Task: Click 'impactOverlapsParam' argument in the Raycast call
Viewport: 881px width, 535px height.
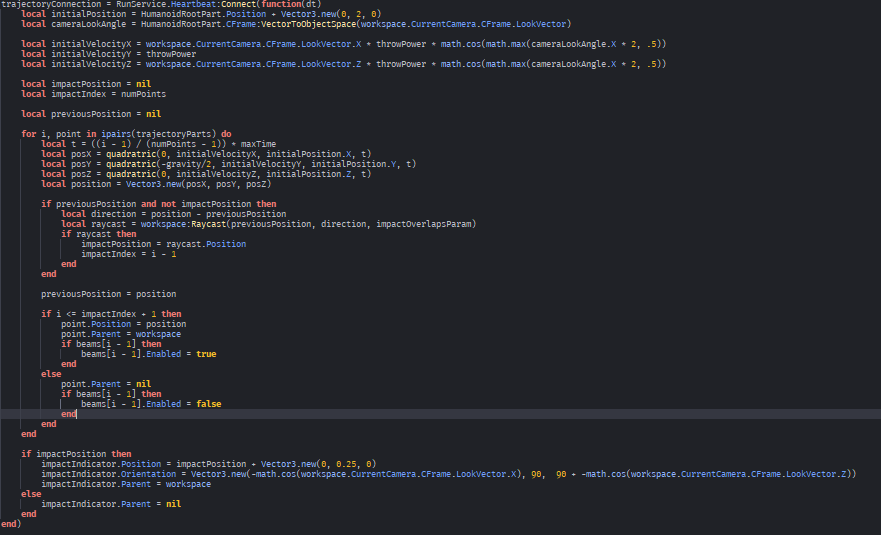Action: pos(424,224)
